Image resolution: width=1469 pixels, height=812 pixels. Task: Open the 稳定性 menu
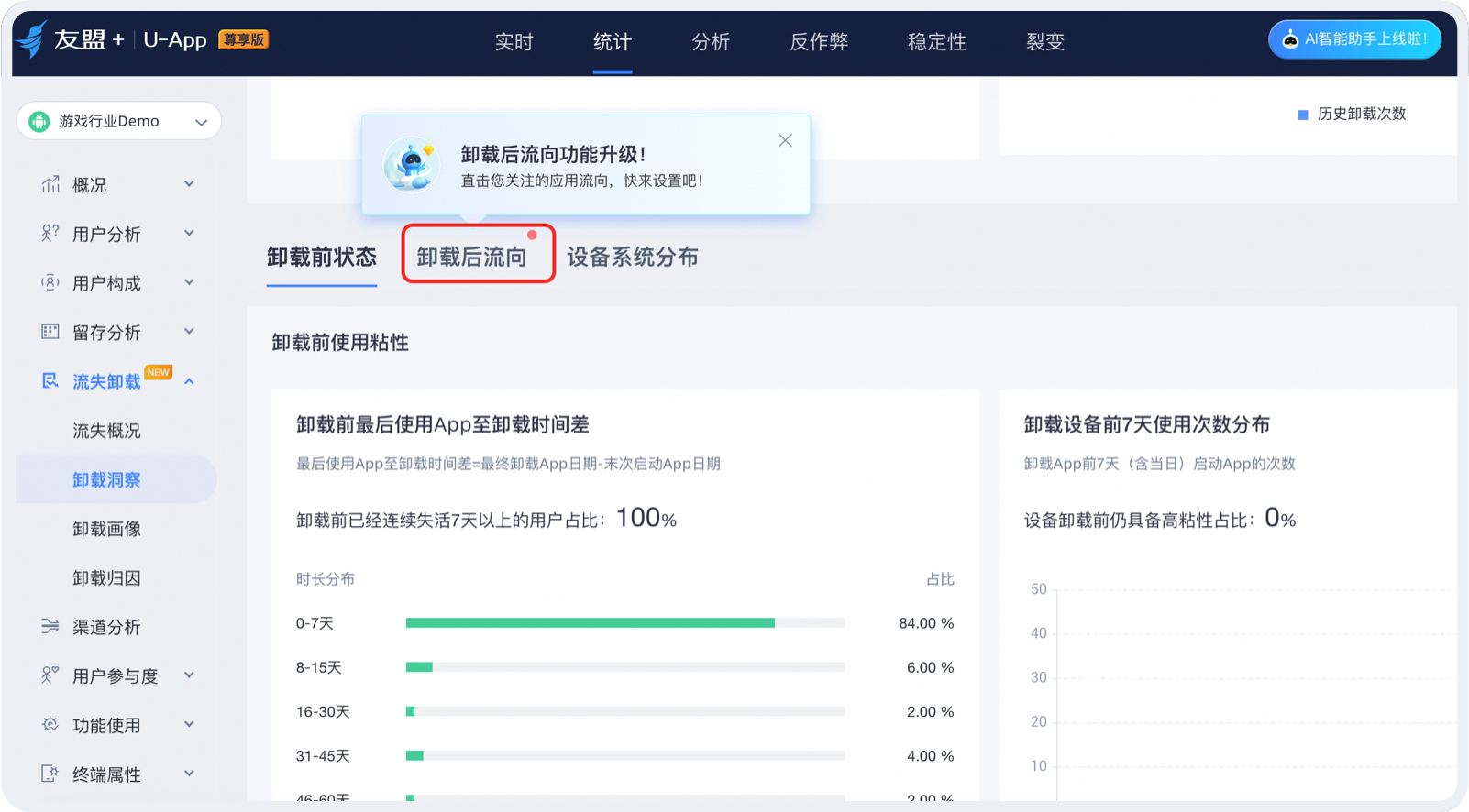pyautogui.click(x=937, y=42)
